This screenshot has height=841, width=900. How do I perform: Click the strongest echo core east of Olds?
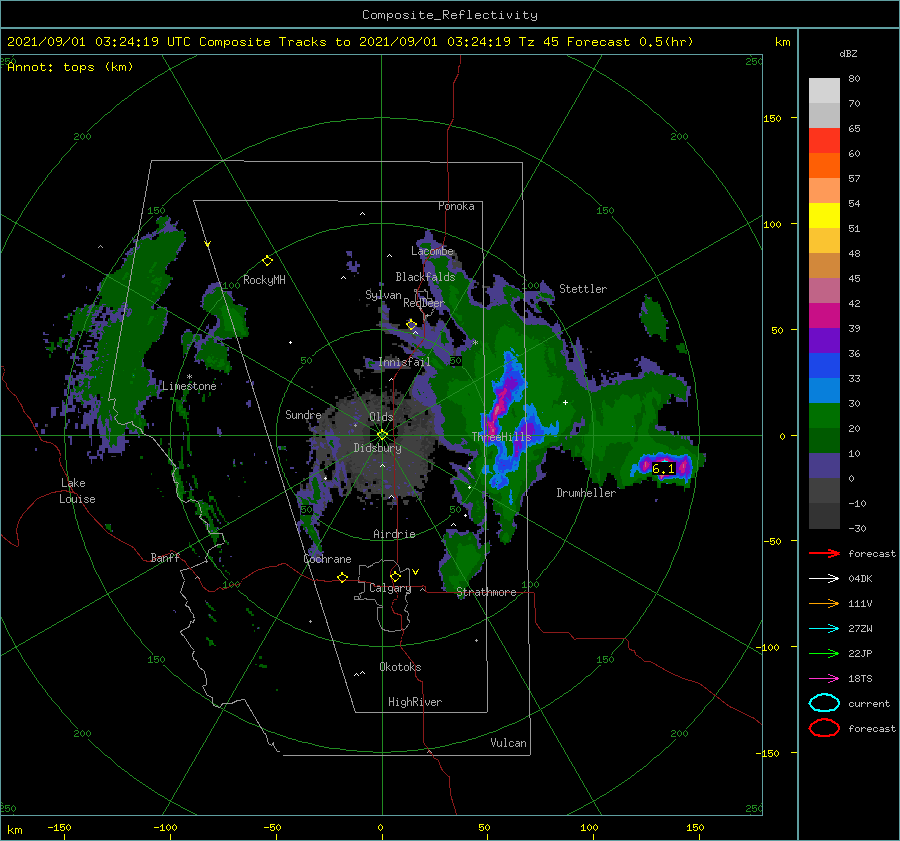[x=501, y=403]
